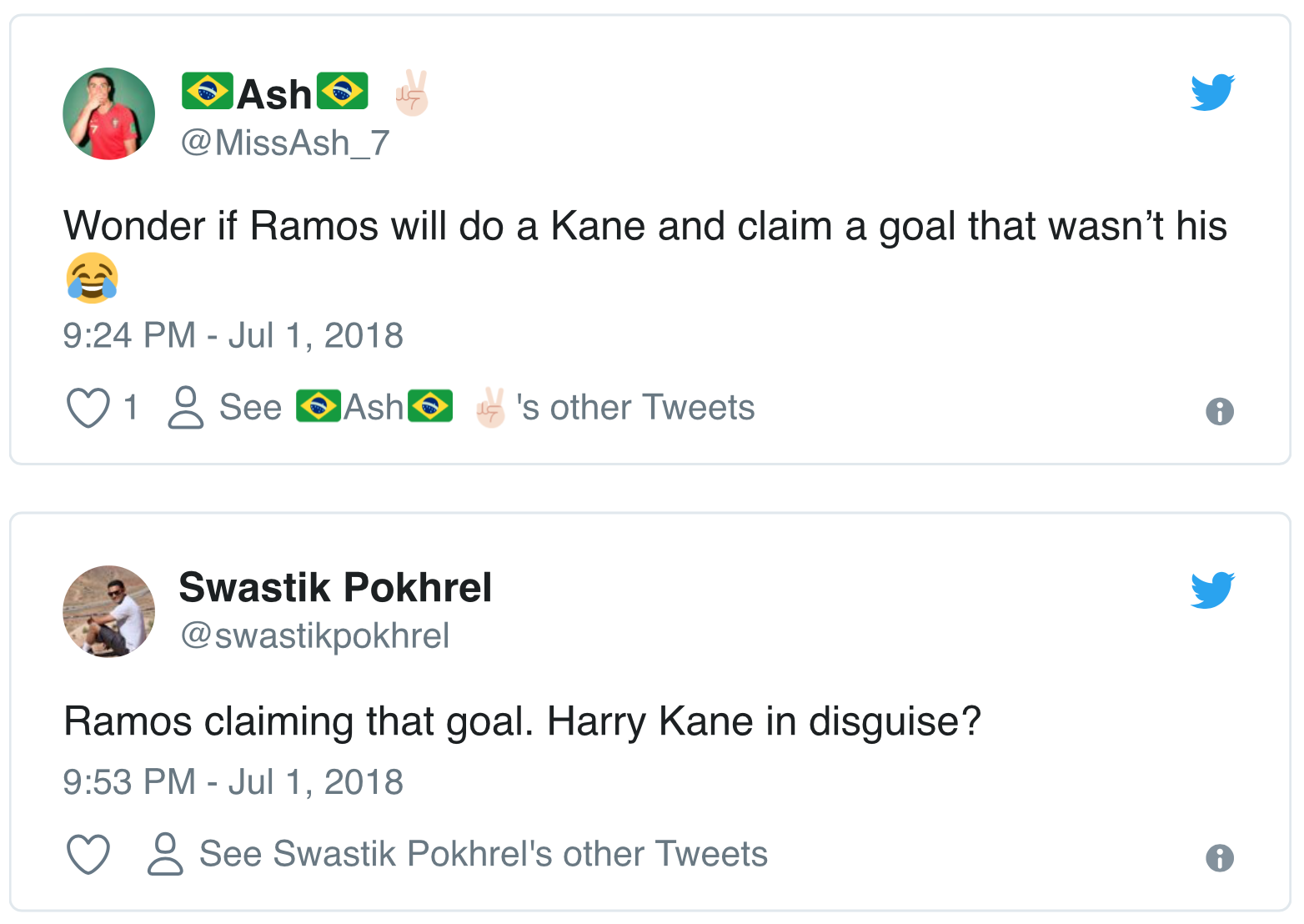Image resolution: width=1304 pixels, height=924 pixels.
Task: Open the 9:24 PM - Jul 1, 2018 timestamp
Action: [233, 336]
